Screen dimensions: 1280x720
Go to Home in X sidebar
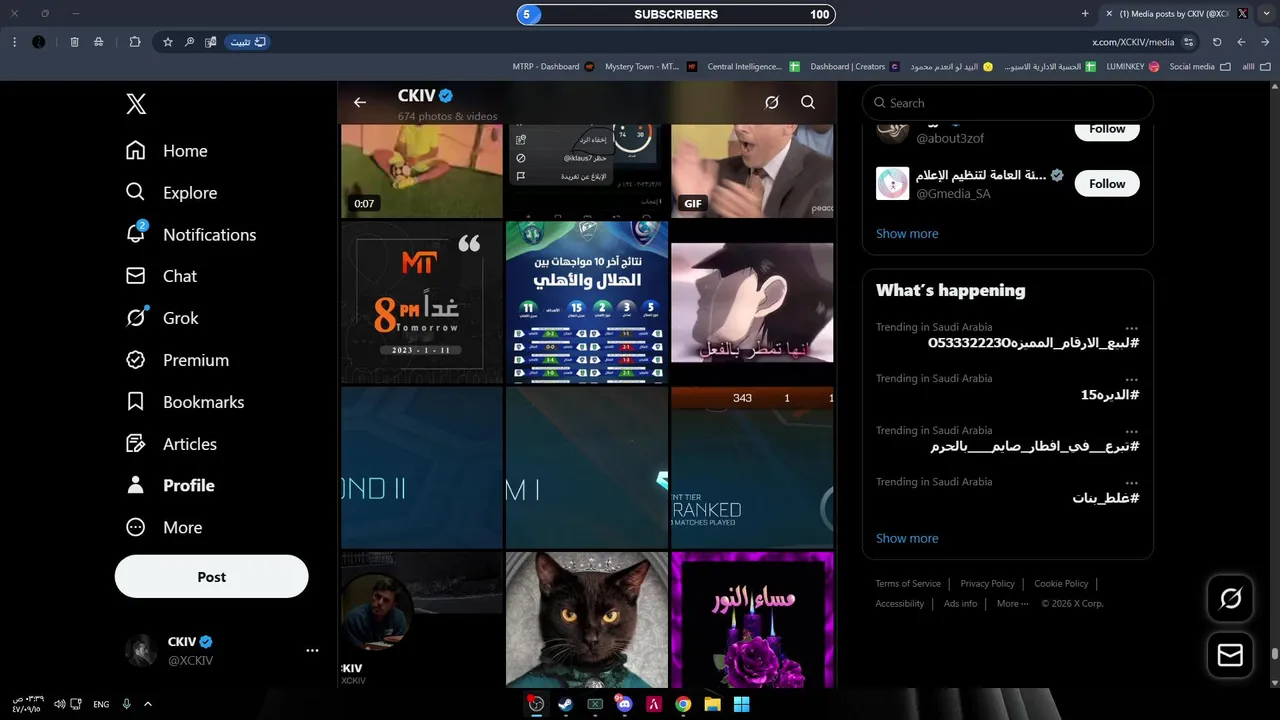pos(166,151)
